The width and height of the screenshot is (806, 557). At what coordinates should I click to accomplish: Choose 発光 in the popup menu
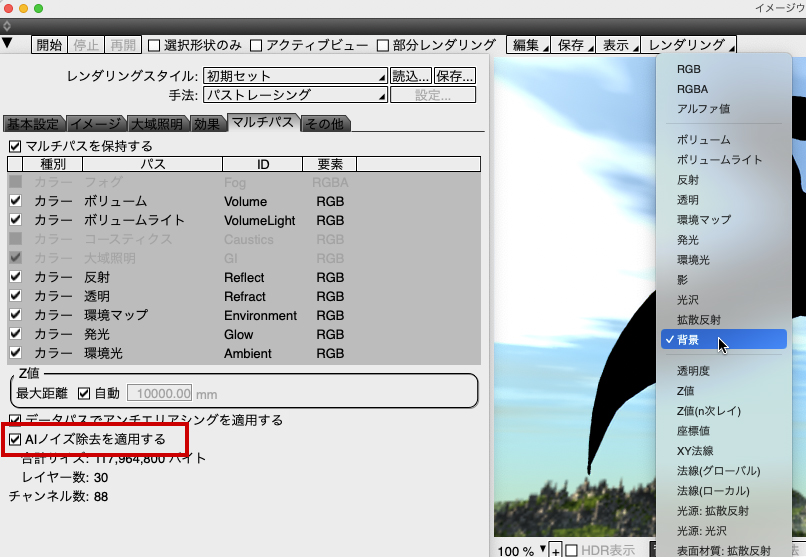[724, 240]
